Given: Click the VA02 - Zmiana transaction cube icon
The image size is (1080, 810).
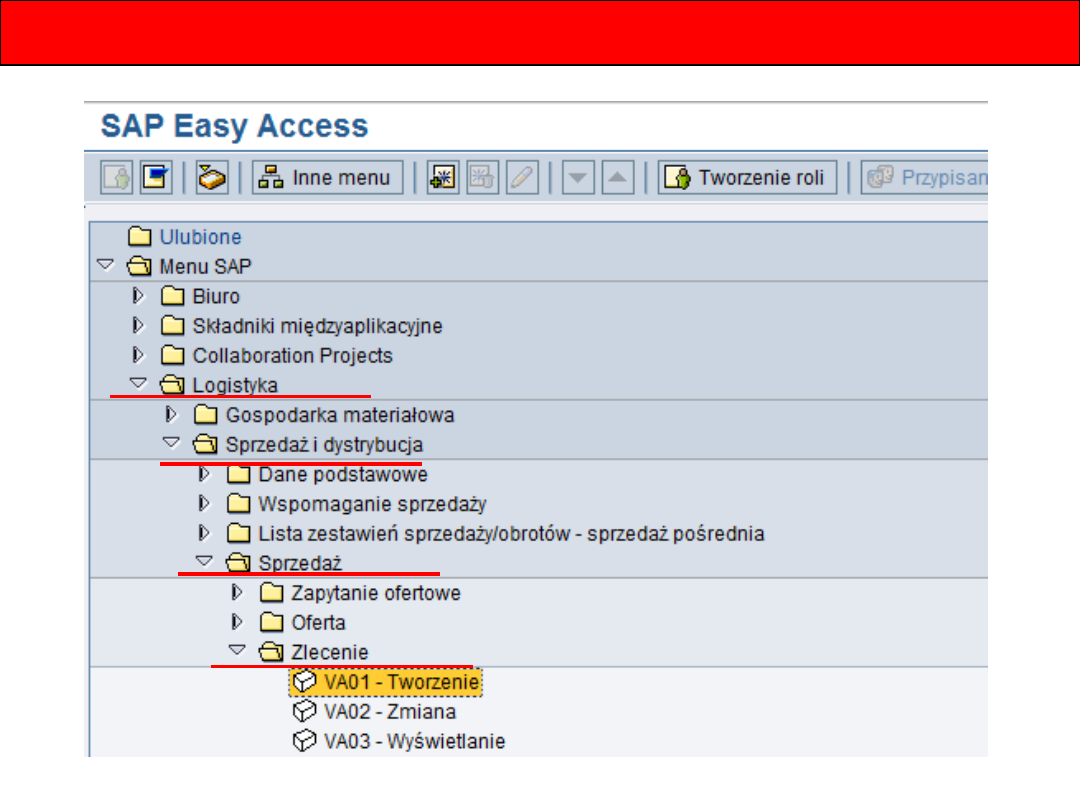Looking at the screenshot, I should click(x=304, y=712).
